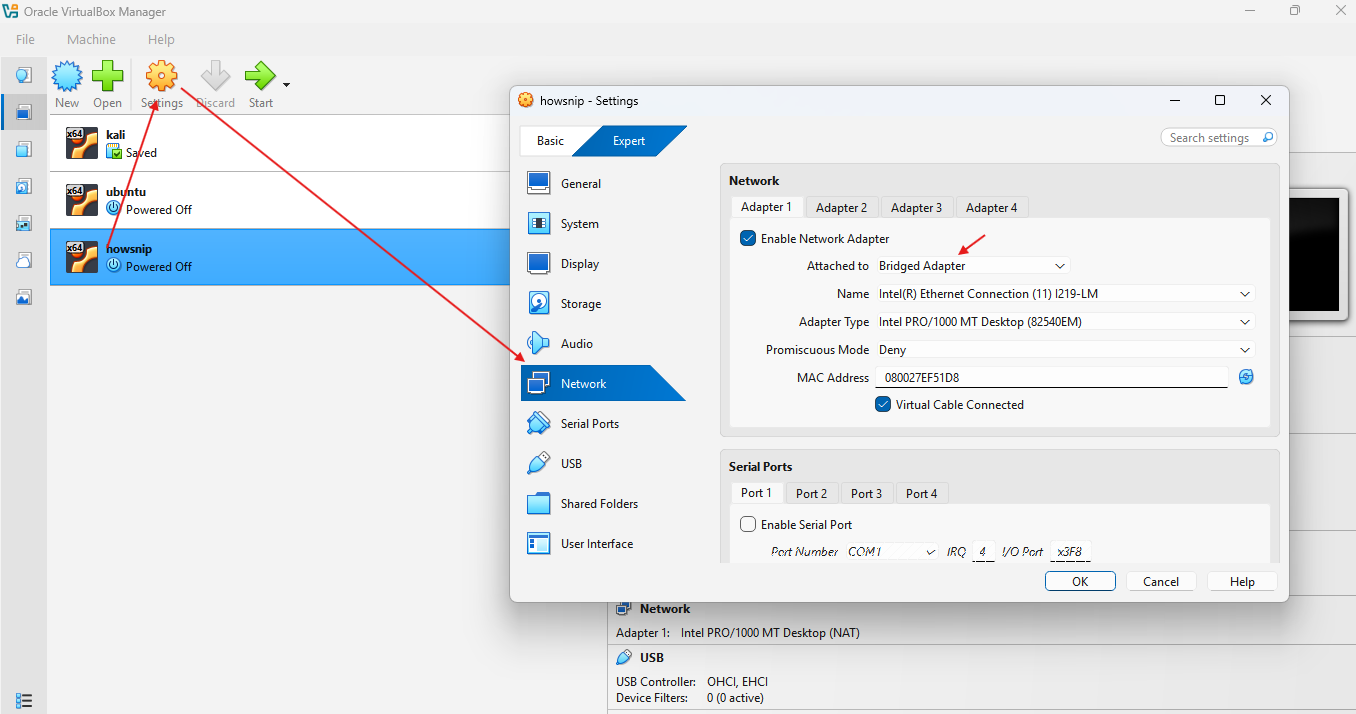Select the ubuntu virtual machine
Viewport: 1356px width, 714px height.
[279, 200]
